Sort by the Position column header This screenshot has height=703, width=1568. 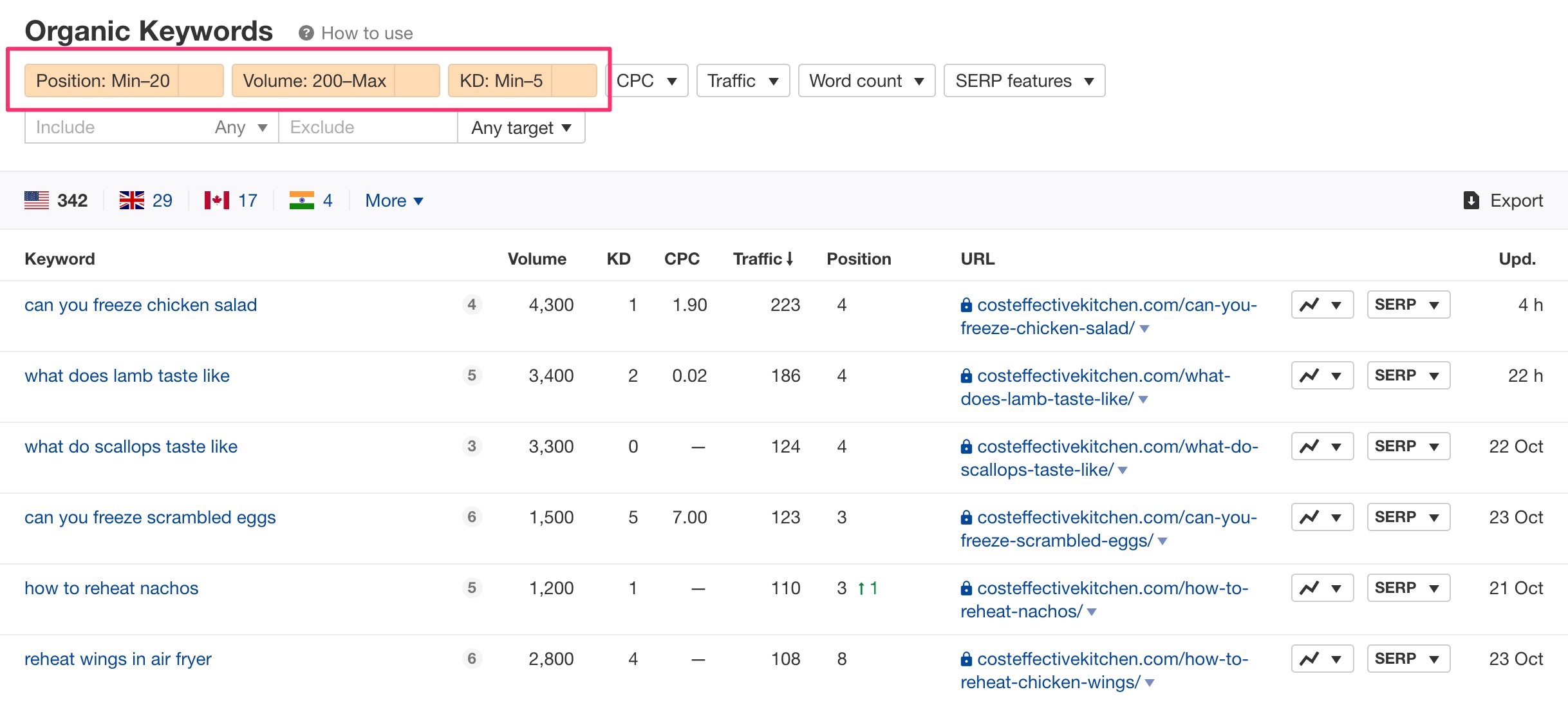859,259
